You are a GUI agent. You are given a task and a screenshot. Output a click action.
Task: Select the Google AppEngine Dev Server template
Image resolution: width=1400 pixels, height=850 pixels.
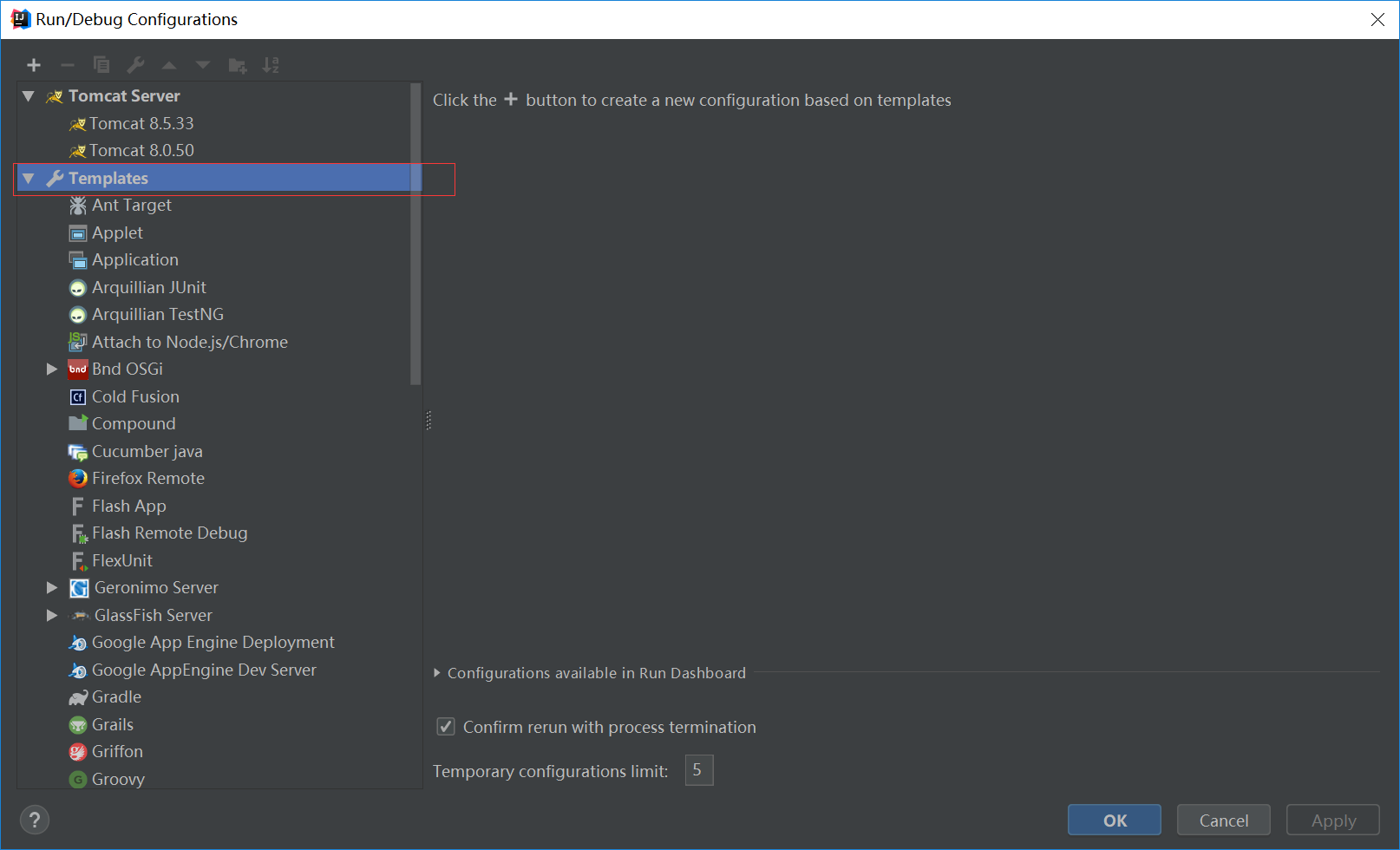204,670
